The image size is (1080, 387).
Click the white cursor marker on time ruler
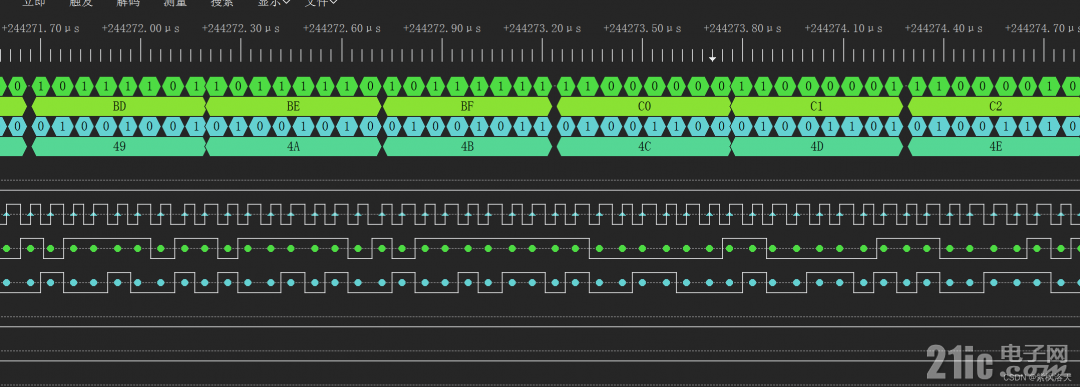click(x=712, y=59)
